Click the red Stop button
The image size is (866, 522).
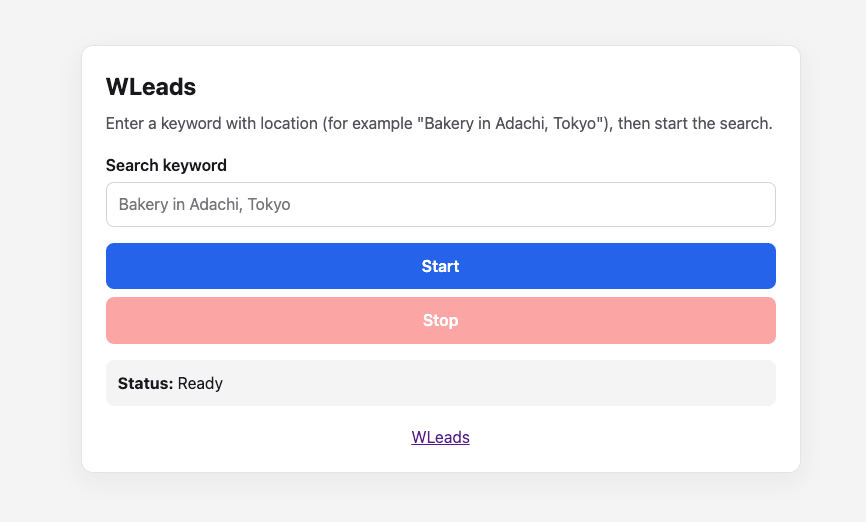pos(441,320)
